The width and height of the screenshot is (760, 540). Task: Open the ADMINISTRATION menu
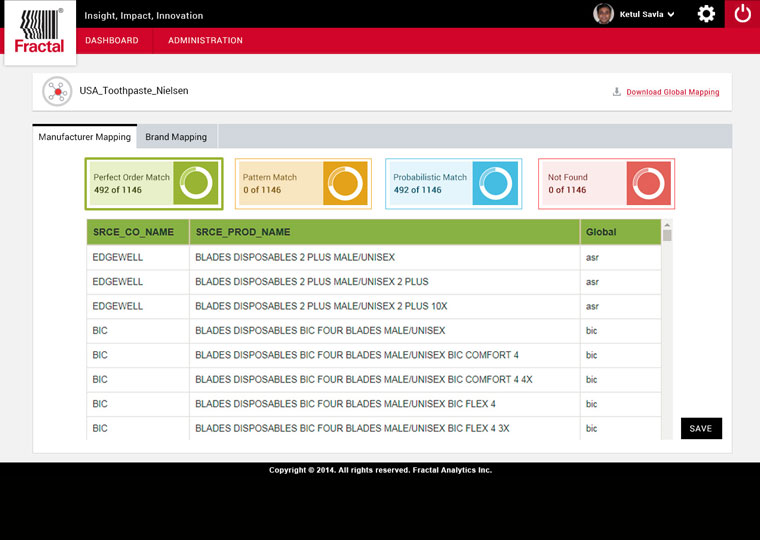205,40
